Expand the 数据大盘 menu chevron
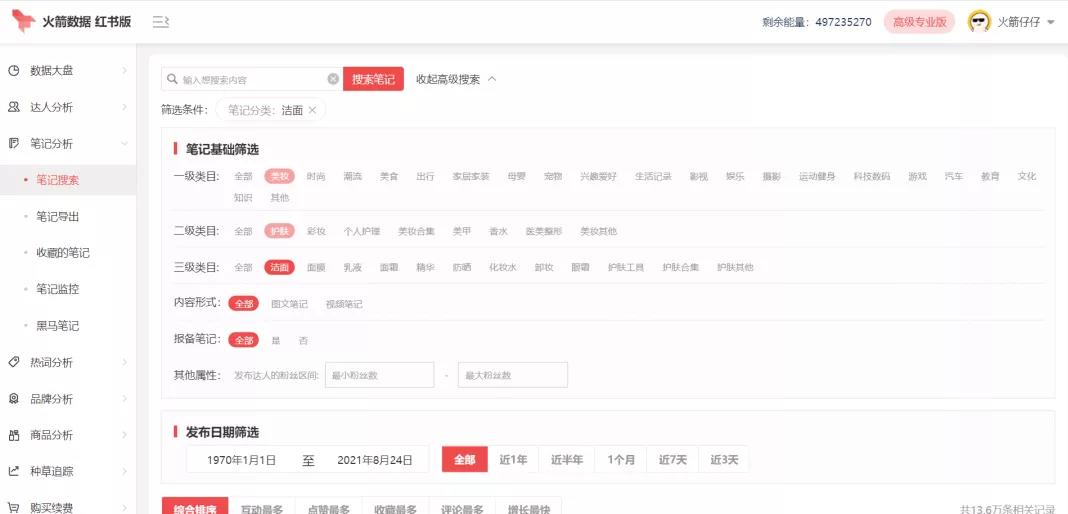Viewport: 1068px width, 514px height. (x=124, y=70)
